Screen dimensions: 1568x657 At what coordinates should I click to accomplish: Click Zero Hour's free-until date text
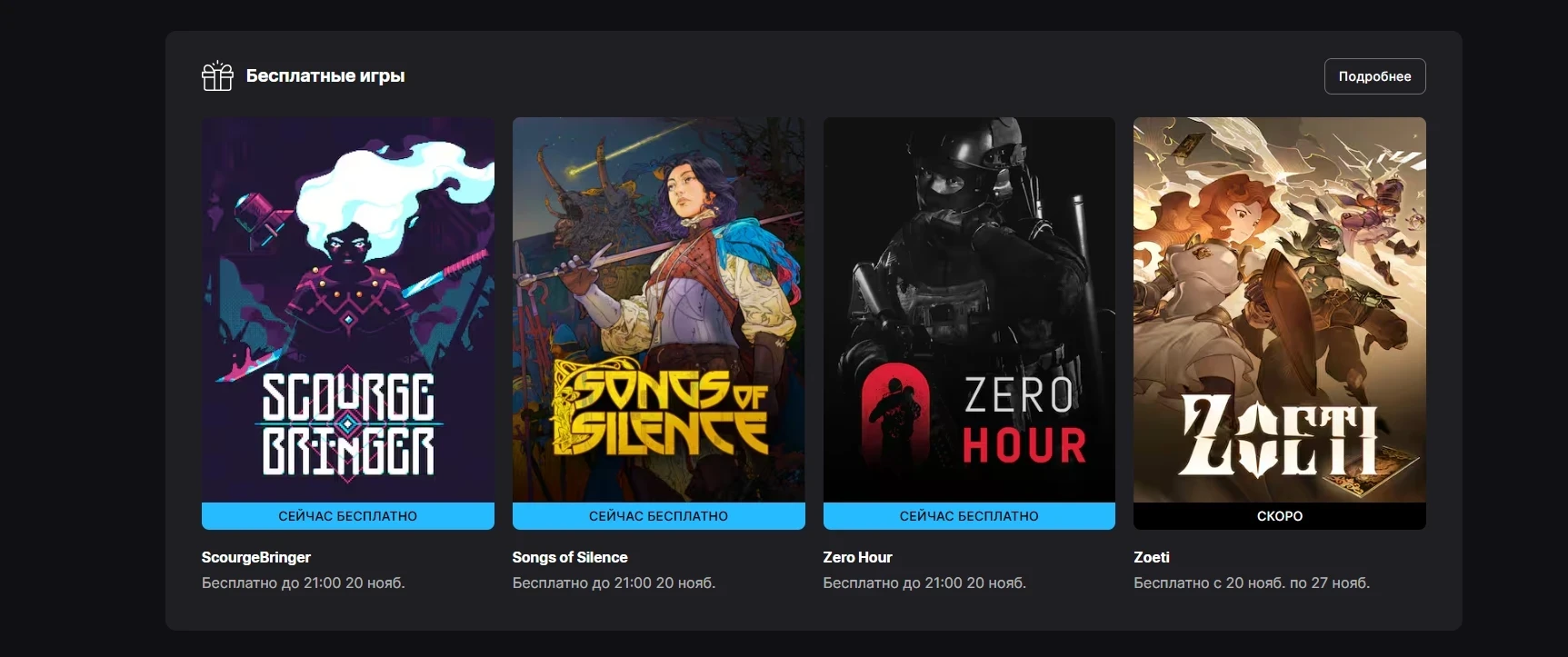pos(924,582)
